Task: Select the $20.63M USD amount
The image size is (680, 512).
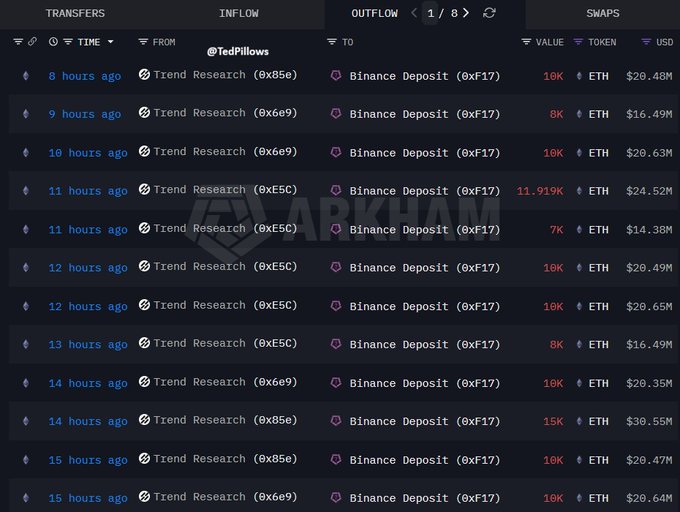Action: click(x=649, y=153)
